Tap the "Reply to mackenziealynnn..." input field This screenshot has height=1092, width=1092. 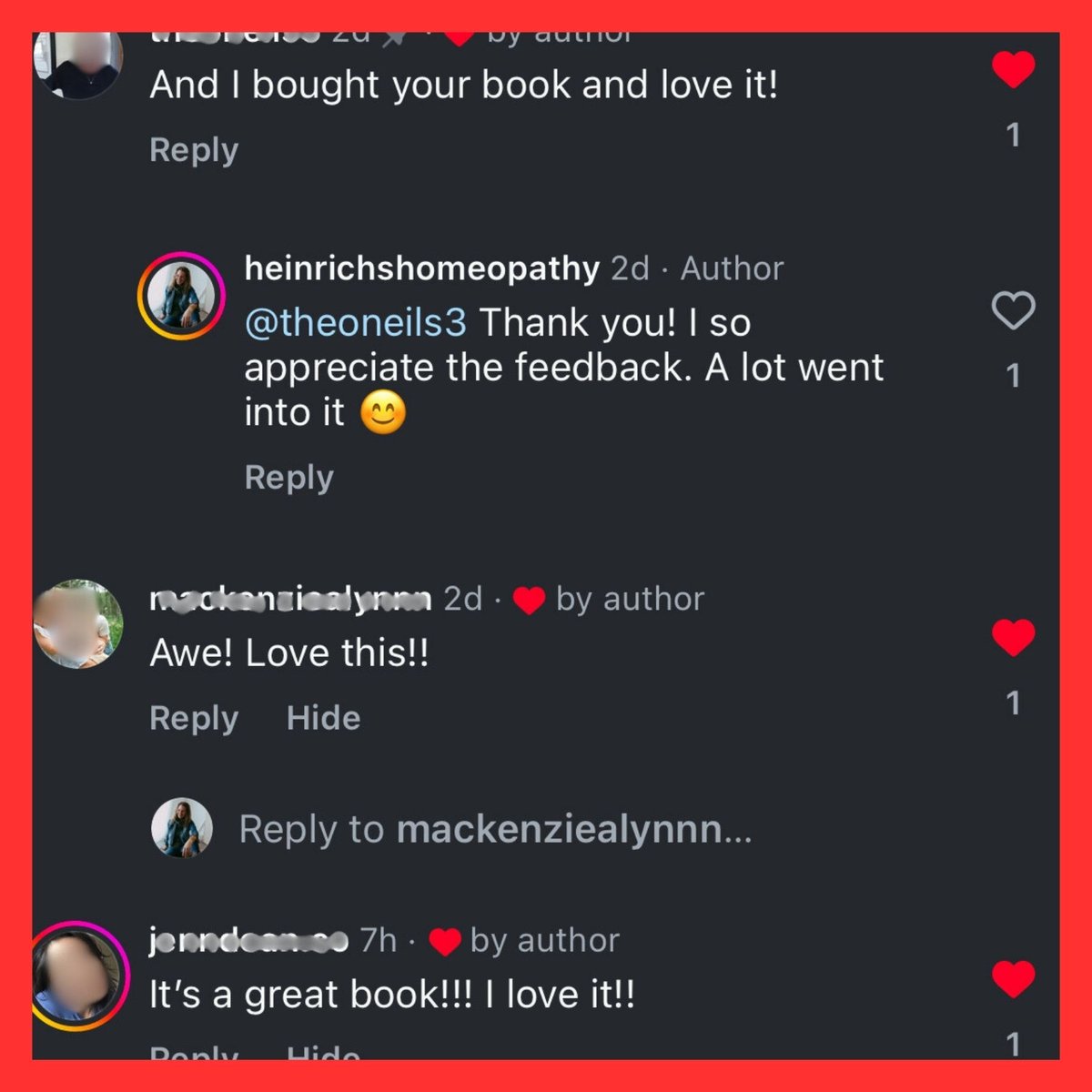point(496,829)
